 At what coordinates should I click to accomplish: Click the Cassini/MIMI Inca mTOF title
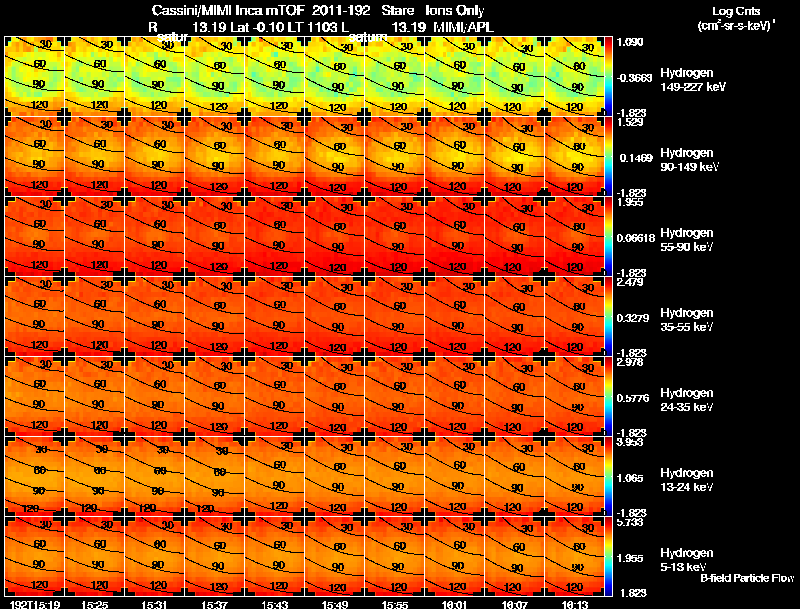pyautogui.click(x=228, y=10)
